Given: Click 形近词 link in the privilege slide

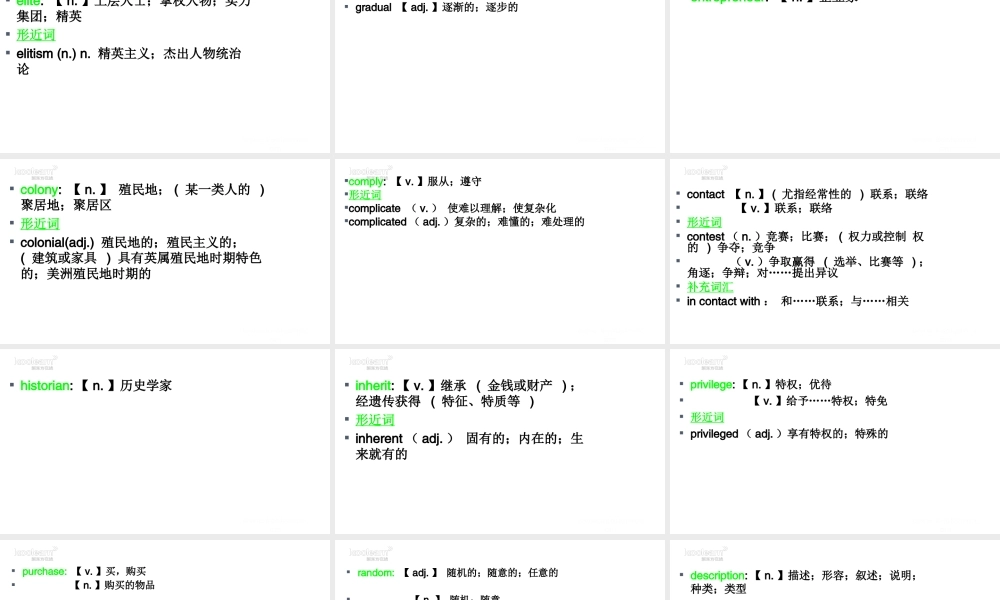Looking at the screenshot, I should point(707,418).
